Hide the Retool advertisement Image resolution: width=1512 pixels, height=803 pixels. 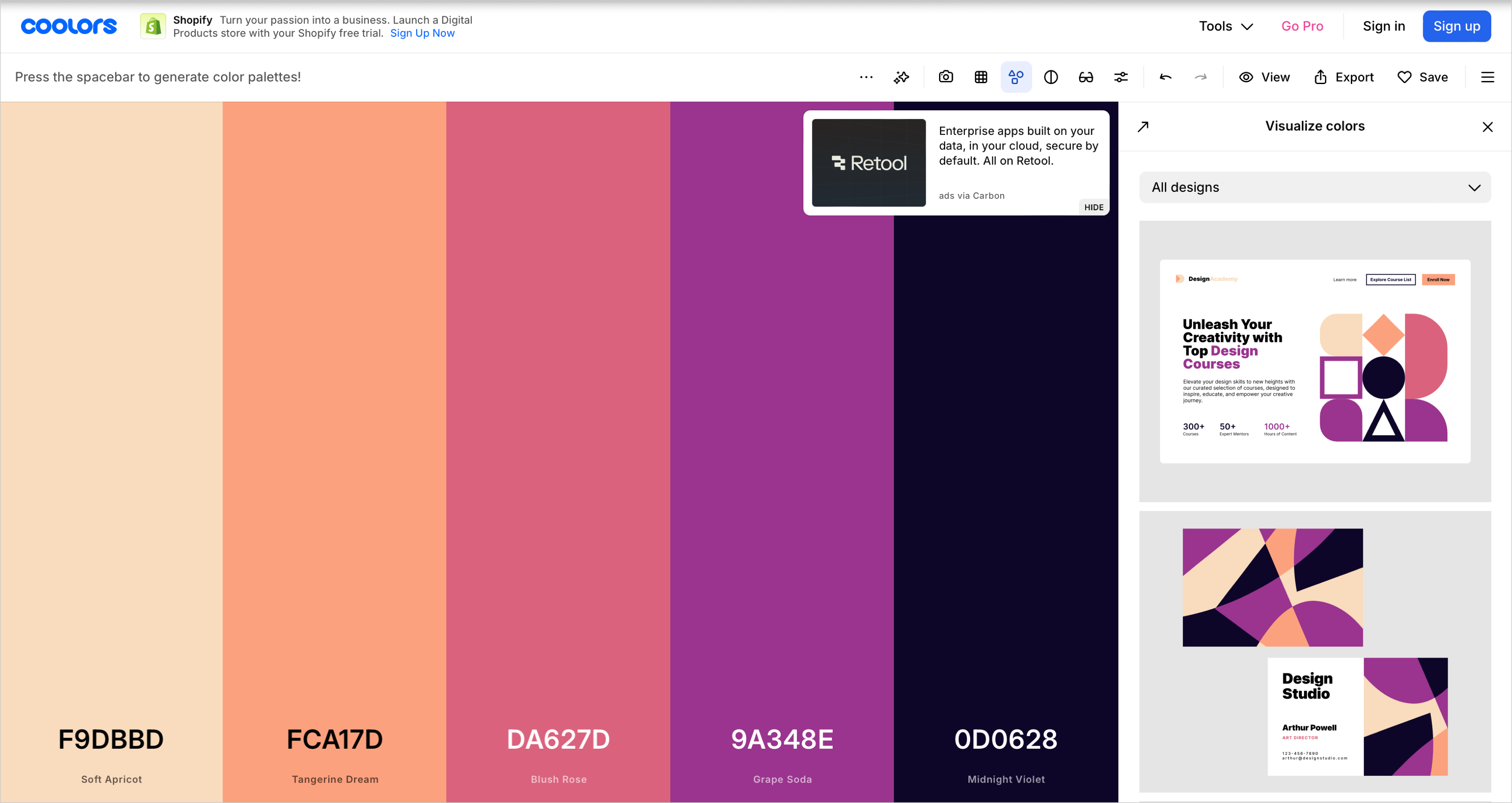pos(1092,207)
